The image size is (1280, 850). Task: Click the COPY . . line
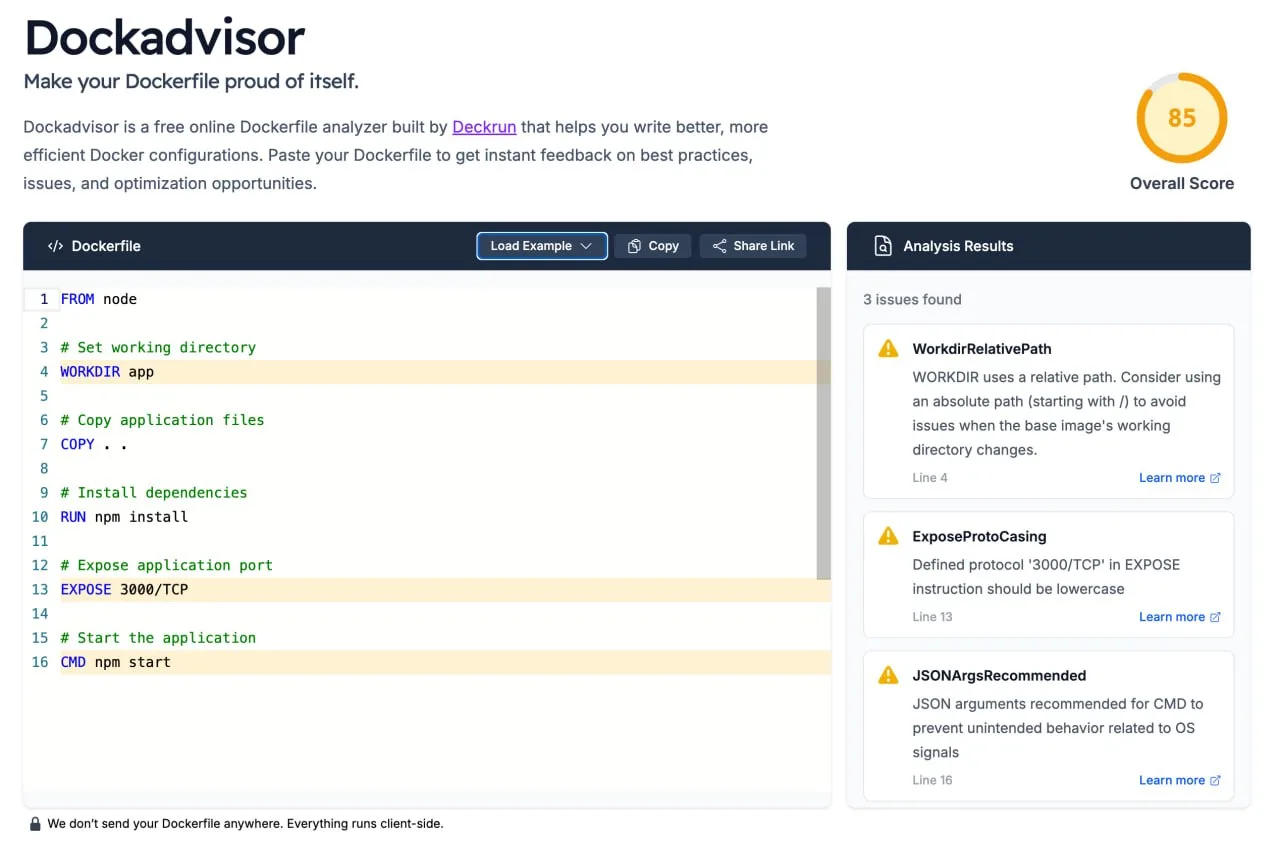(x=445, y=444)
